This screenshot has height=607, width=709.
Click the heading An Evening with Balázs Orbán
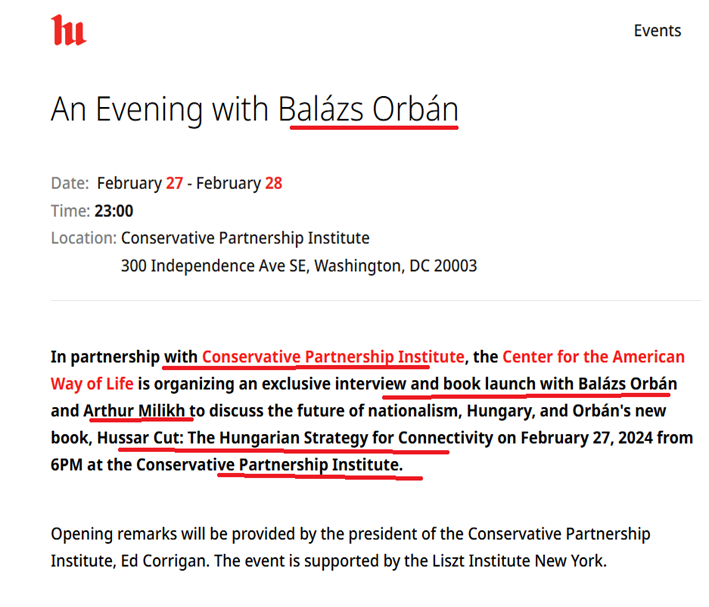click(254, 108)
